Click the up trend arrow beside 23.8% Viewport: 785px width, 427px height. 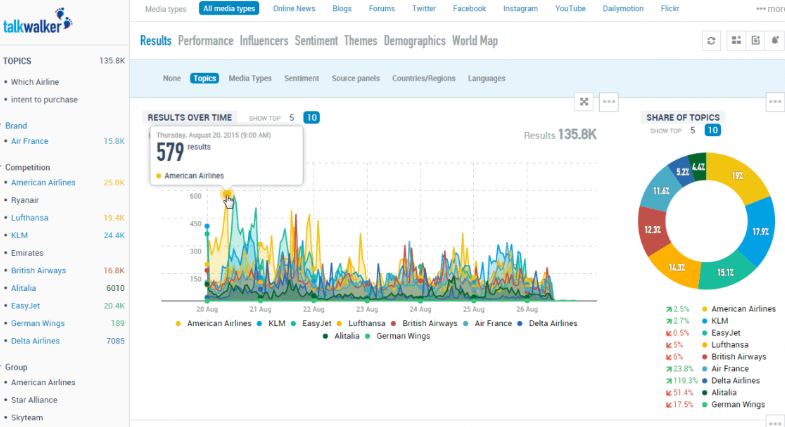pyautogui.click(x=668, y=369)
